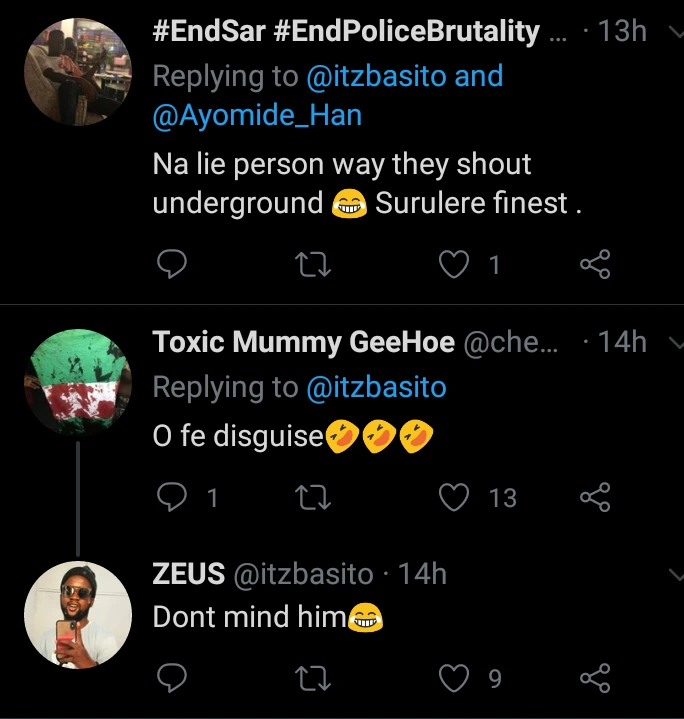The width and height of the screenshot is (684, 719).
Task: Reply to the Surulere finest tweet
Action: click(x=173, y=264)
